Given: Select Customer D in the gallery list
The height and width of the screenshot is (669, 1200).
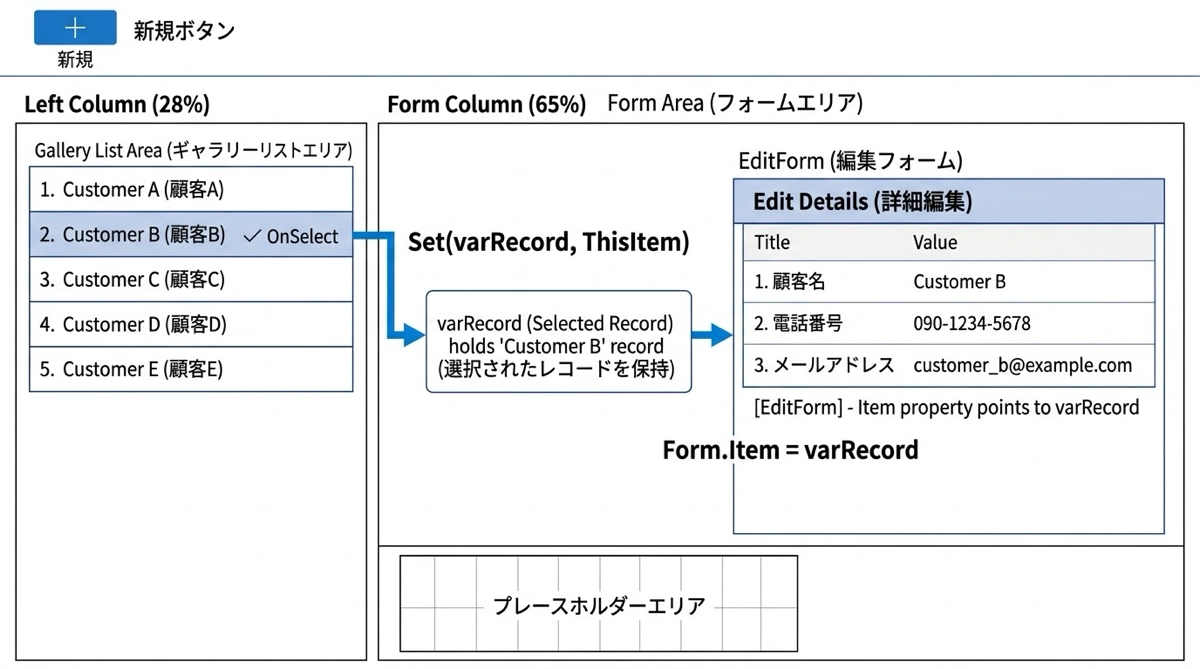Looking at the screenshot, I should point(191,325).
